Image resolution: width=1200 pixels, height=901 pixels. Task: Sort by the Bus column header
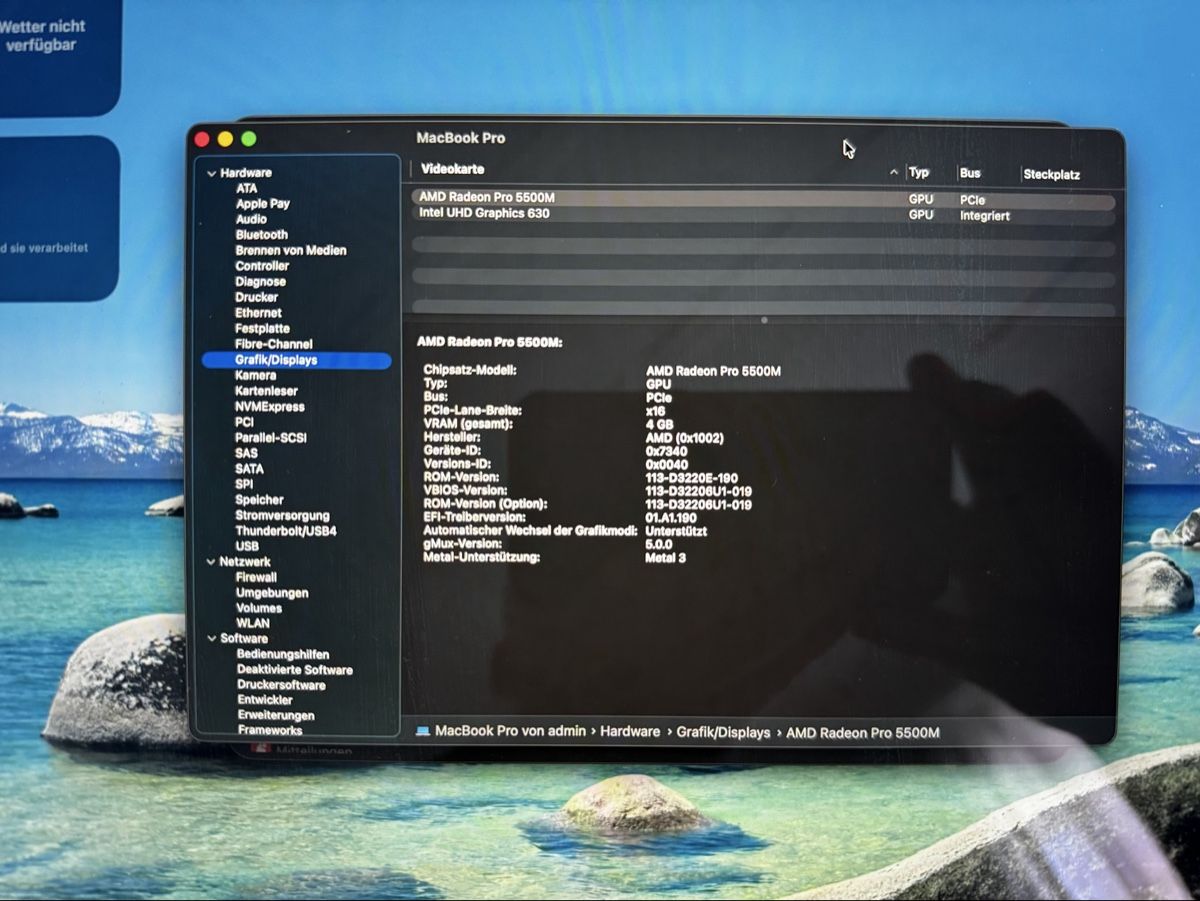click(970, 173)
